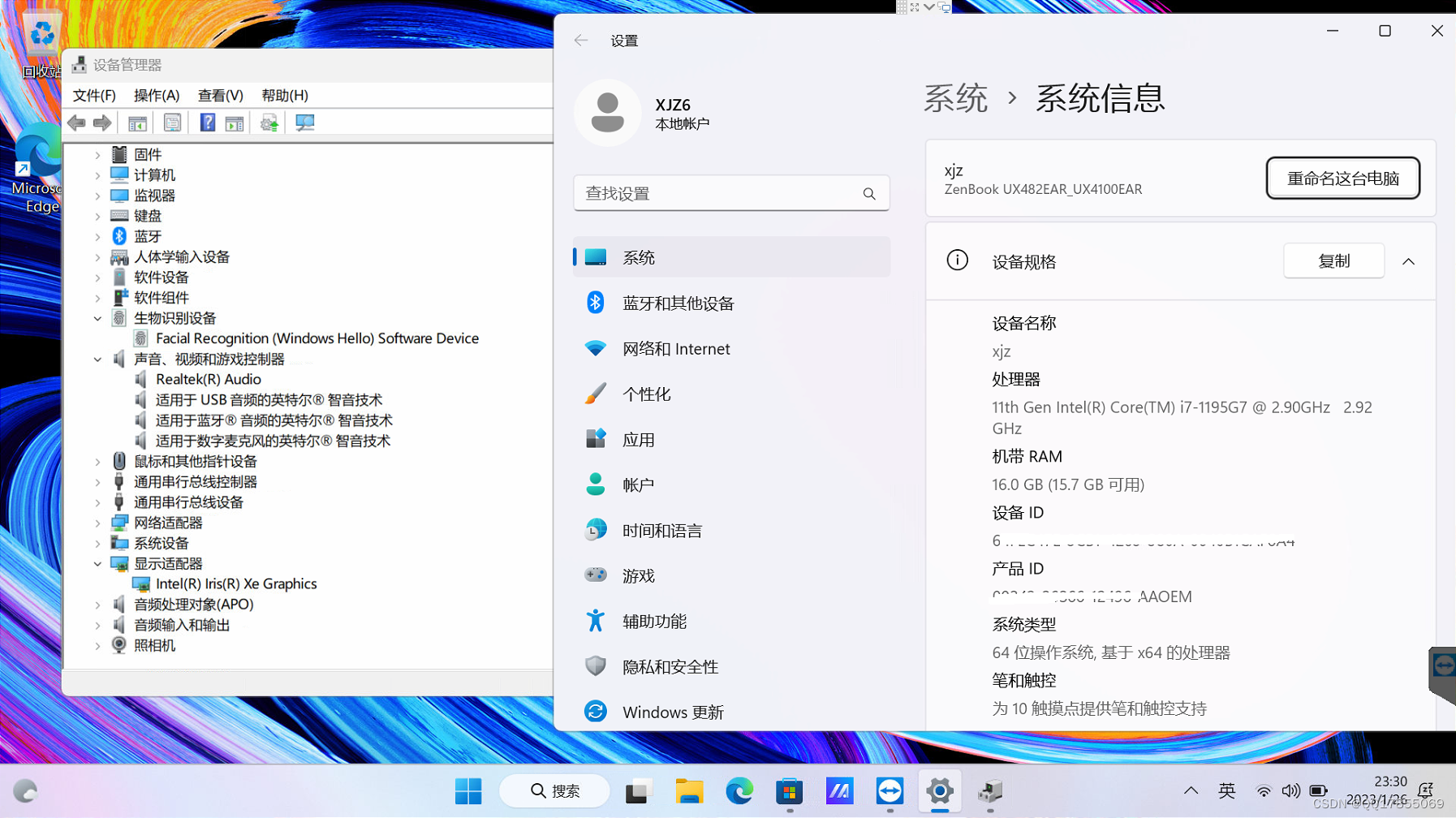
Task: Click the action pane toolbar icon after Help
Action: pos(235,123)
